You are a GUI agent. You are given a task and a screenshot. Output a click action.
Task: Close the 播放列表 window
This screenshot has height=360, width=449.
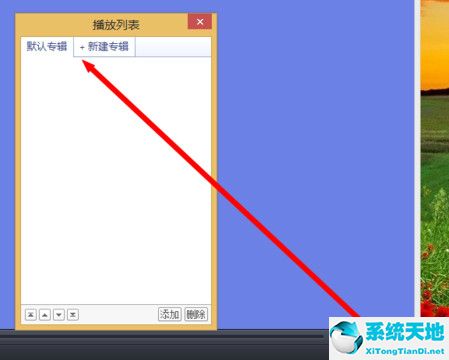click(x=200, y=22)
